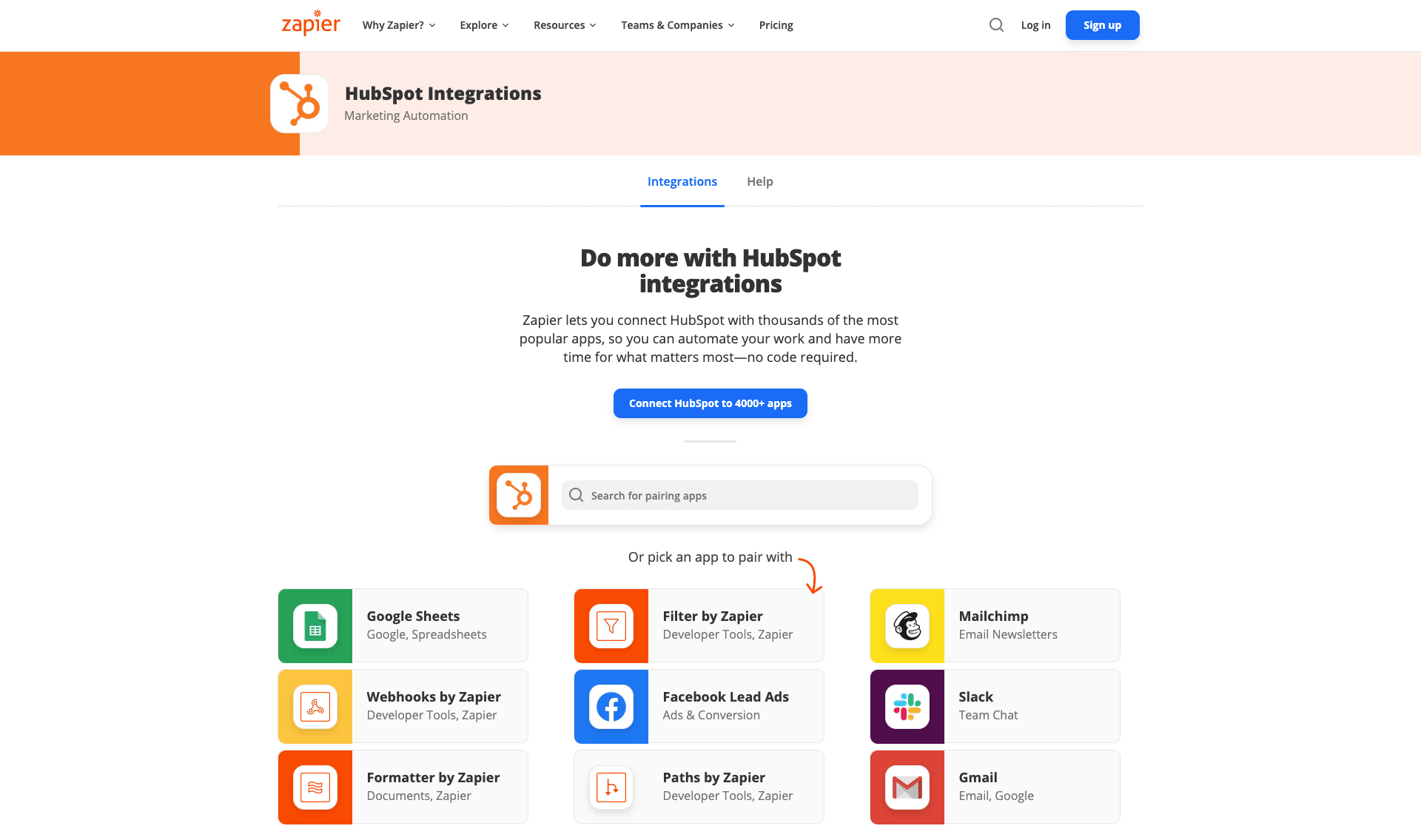Open the Mailchimp pairing link
The width and height of the screenshot is (1421, 840).
(995, 625)
